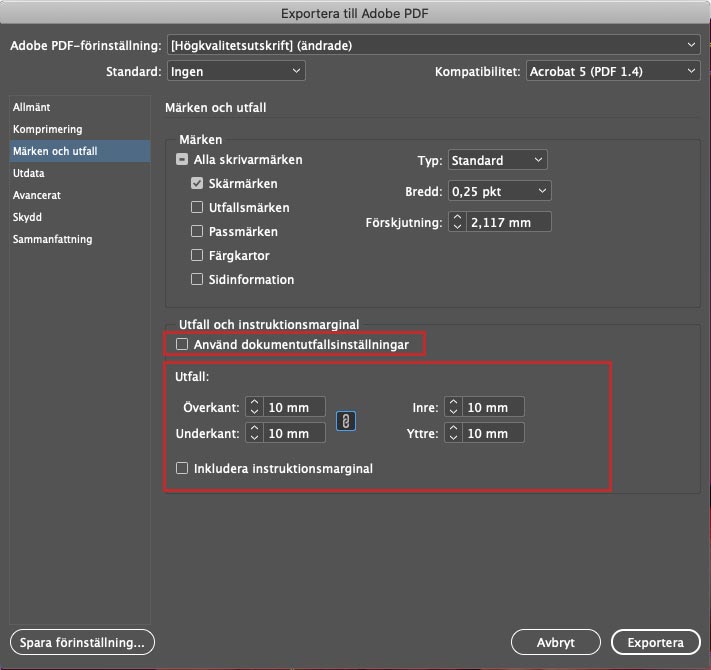Click the Inre stepper arrows

(x=453, y=407)
